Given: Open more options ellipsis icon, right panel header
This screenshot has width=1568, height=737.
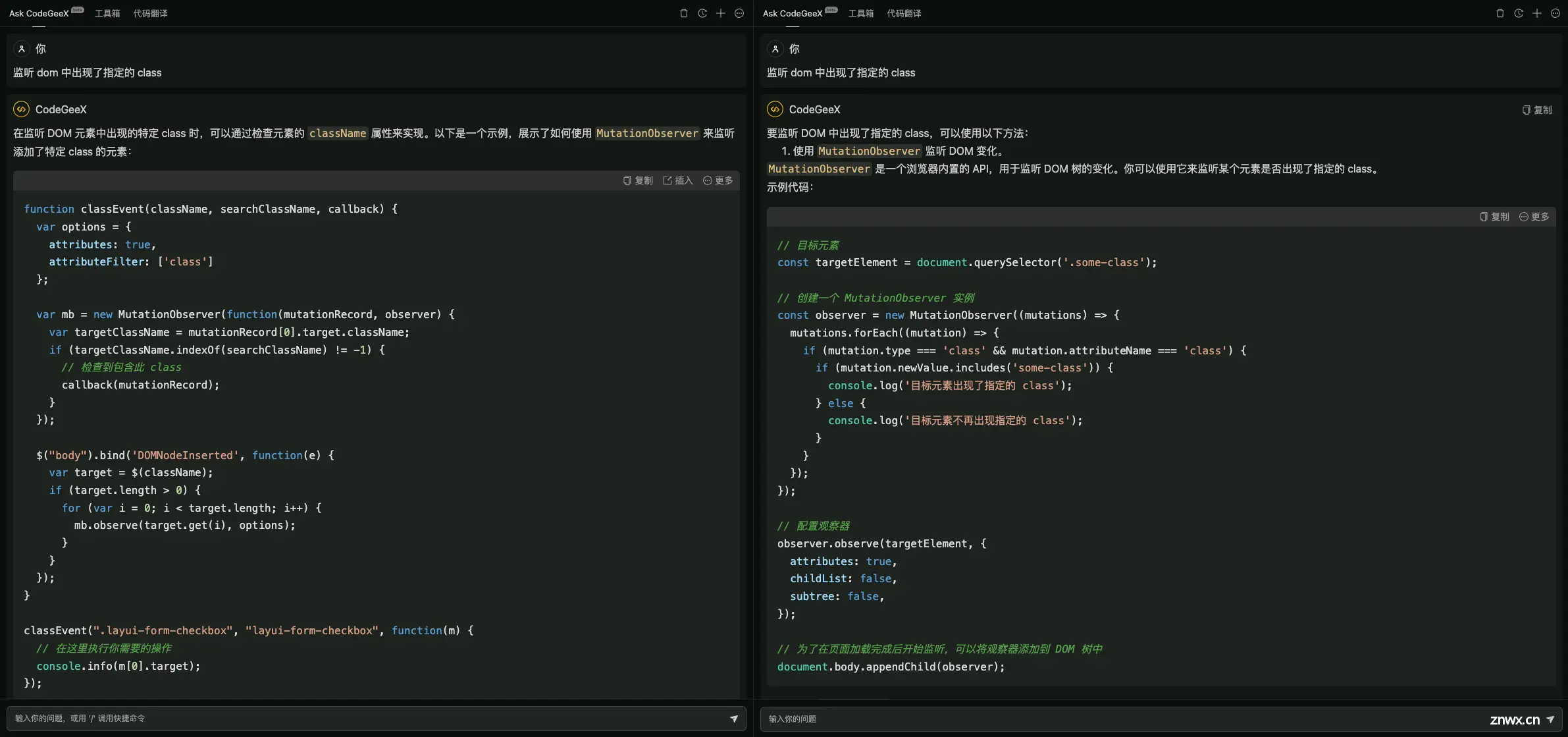Looking at the screenshot, I should pos(1555,13).
